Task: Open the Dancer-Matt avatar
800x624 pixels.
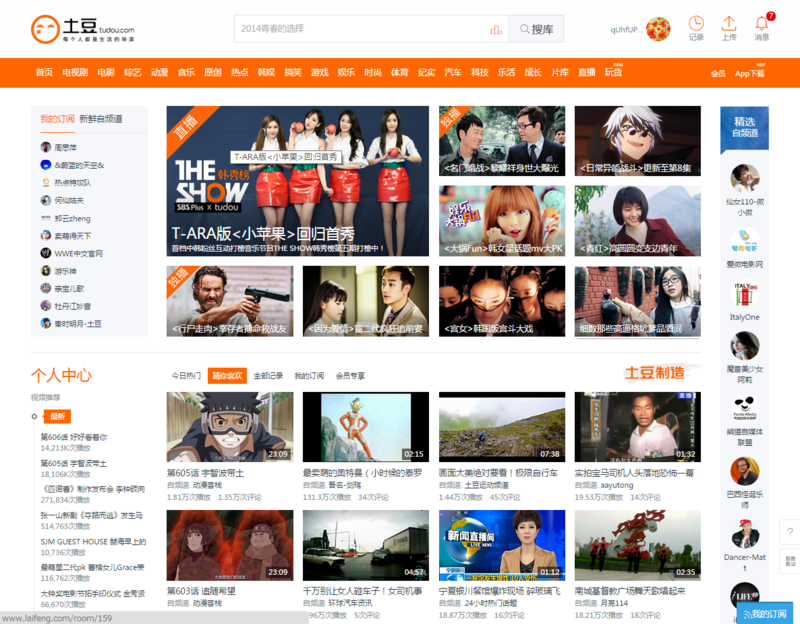Action: 745,534
